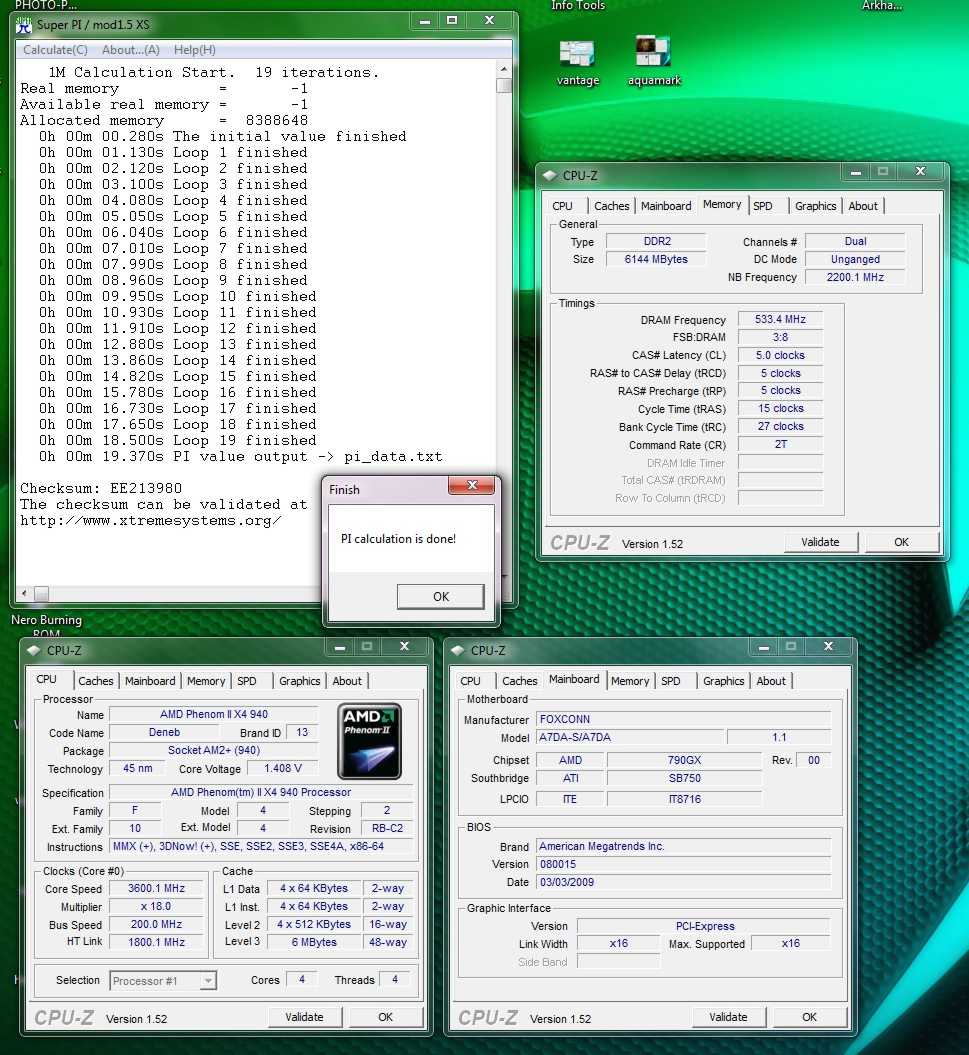Click the 'http://www.xtremesystems.org/' text

coord(151,521)
